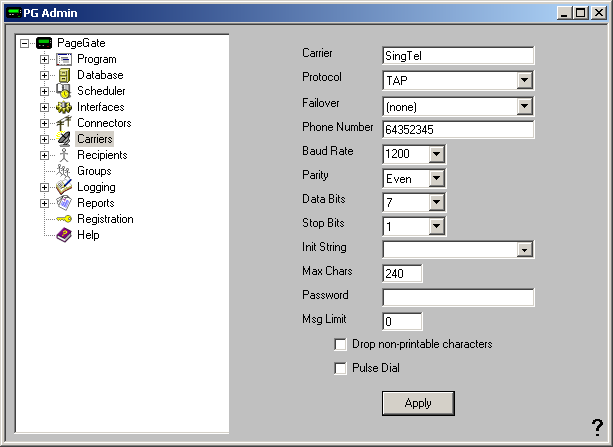613x447 pixels.
Task: Close the PG Admin window
Action: [x=599, y=13]
